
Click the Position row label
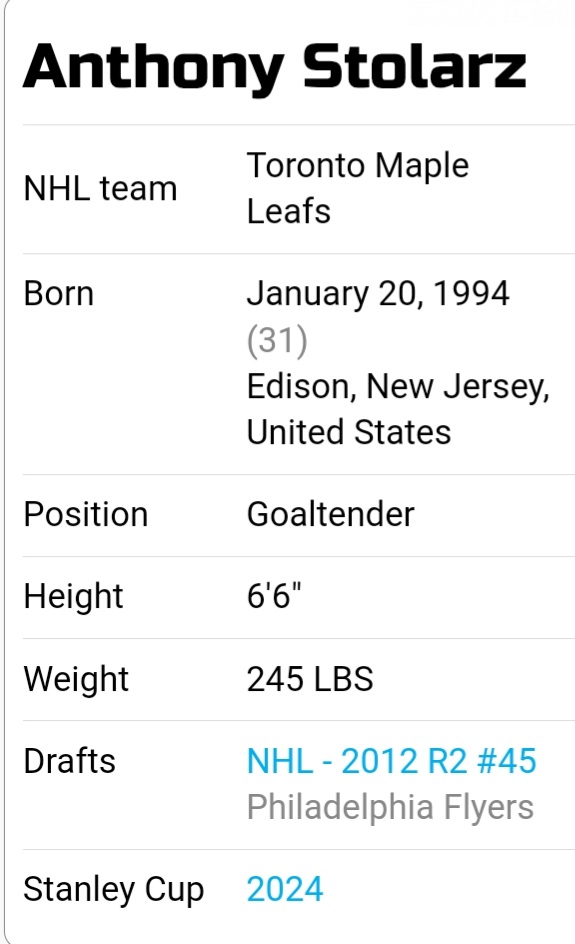pyautogui.click(x=85, y=514)
